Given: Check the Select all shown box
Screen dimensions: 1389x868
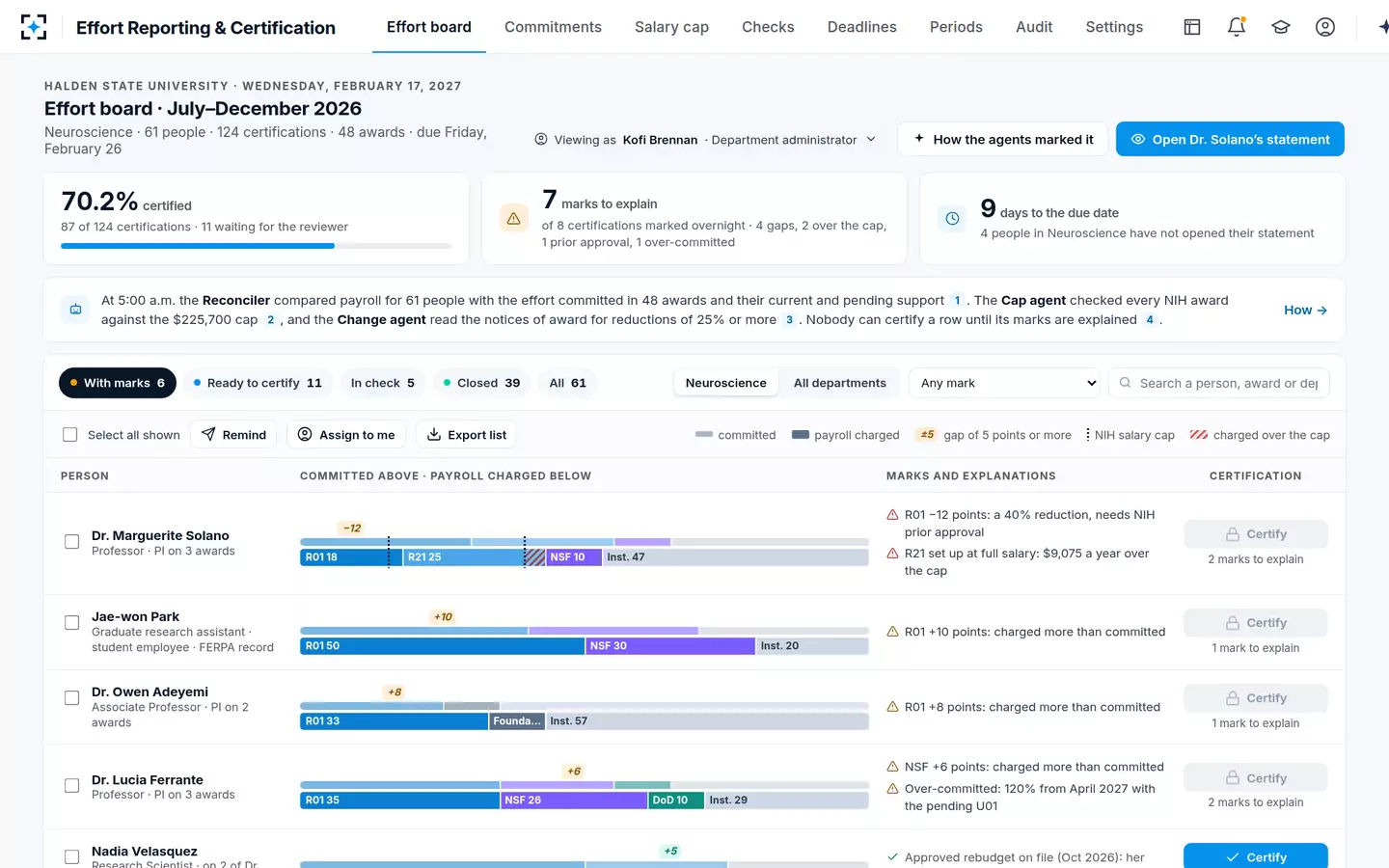Looking at the screenshot, I should pos(70,435).
